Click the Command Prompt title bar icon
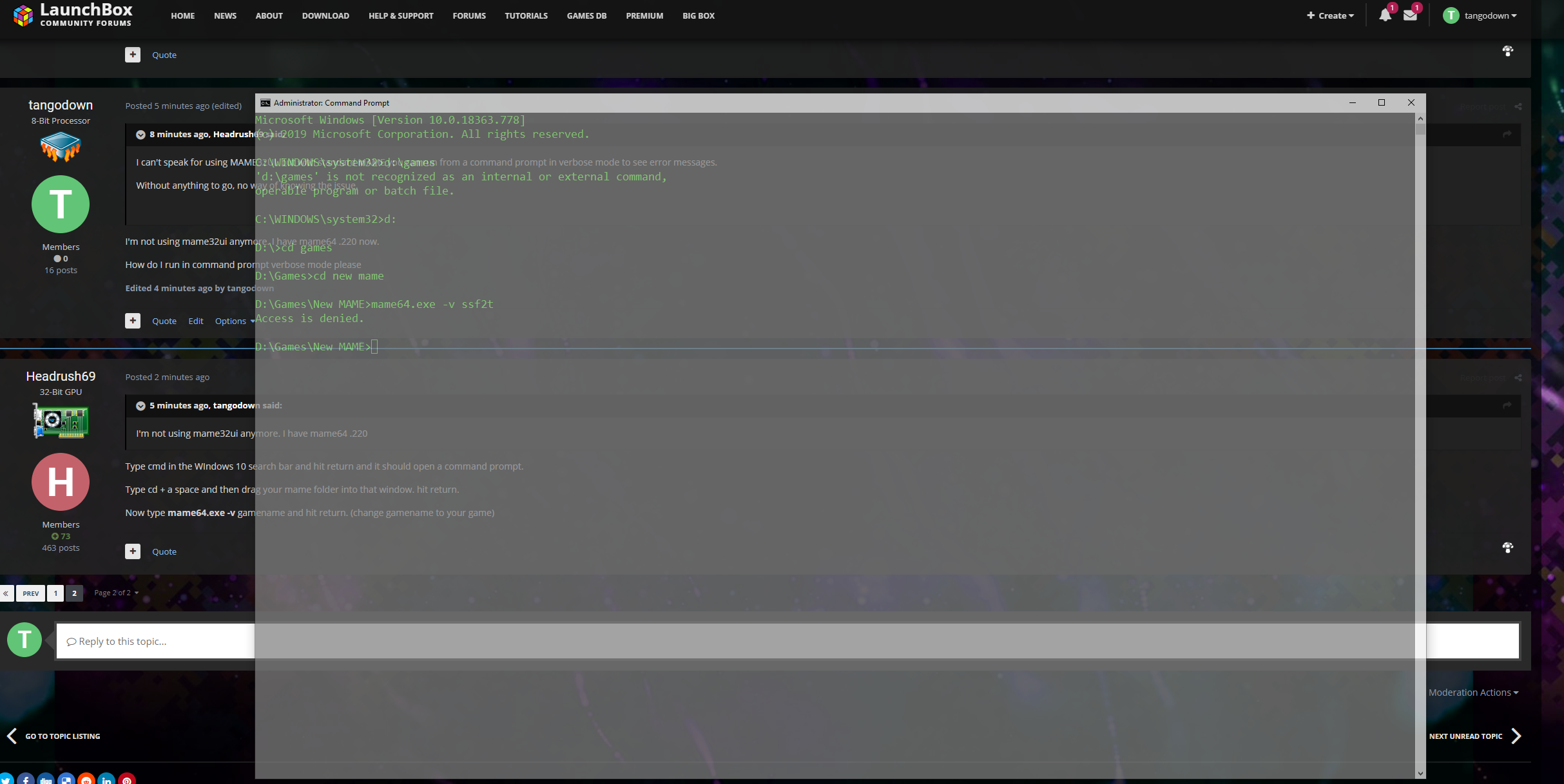The height and width of the screenshot is (784, 1564). coord(265,103)
